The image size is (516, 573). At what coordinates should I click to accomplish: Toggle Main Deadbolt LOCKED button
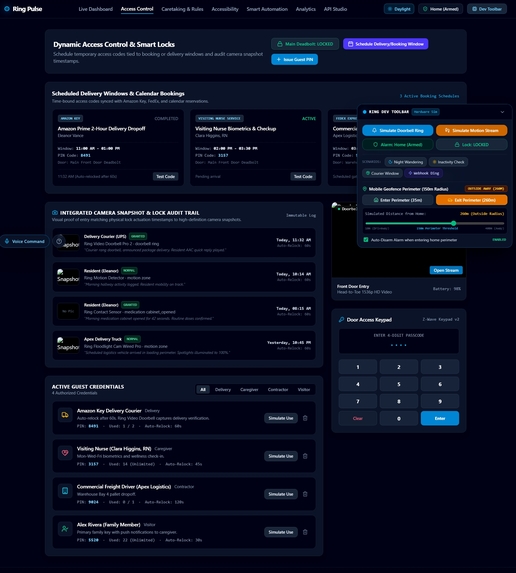[305, 44]
